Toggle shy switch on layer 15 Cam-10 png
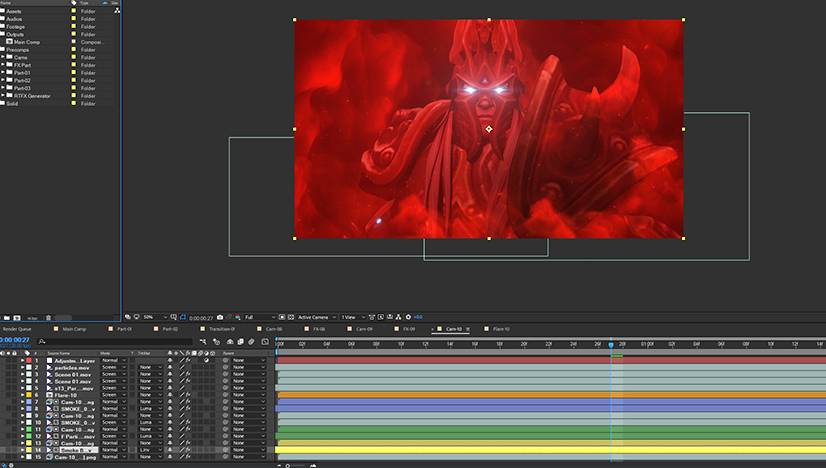The height and width of the screenshot is (468, 826). pos(170,457)
